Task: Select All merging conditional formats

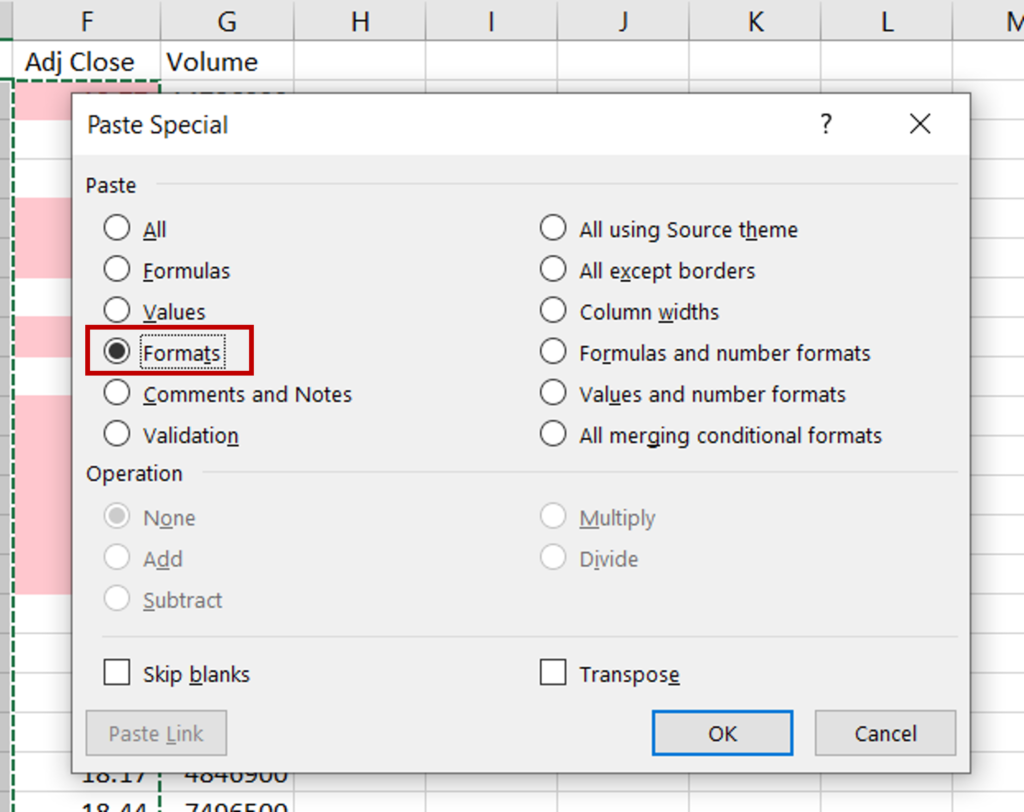Action: pyautogui.click(x=553, y=434)
